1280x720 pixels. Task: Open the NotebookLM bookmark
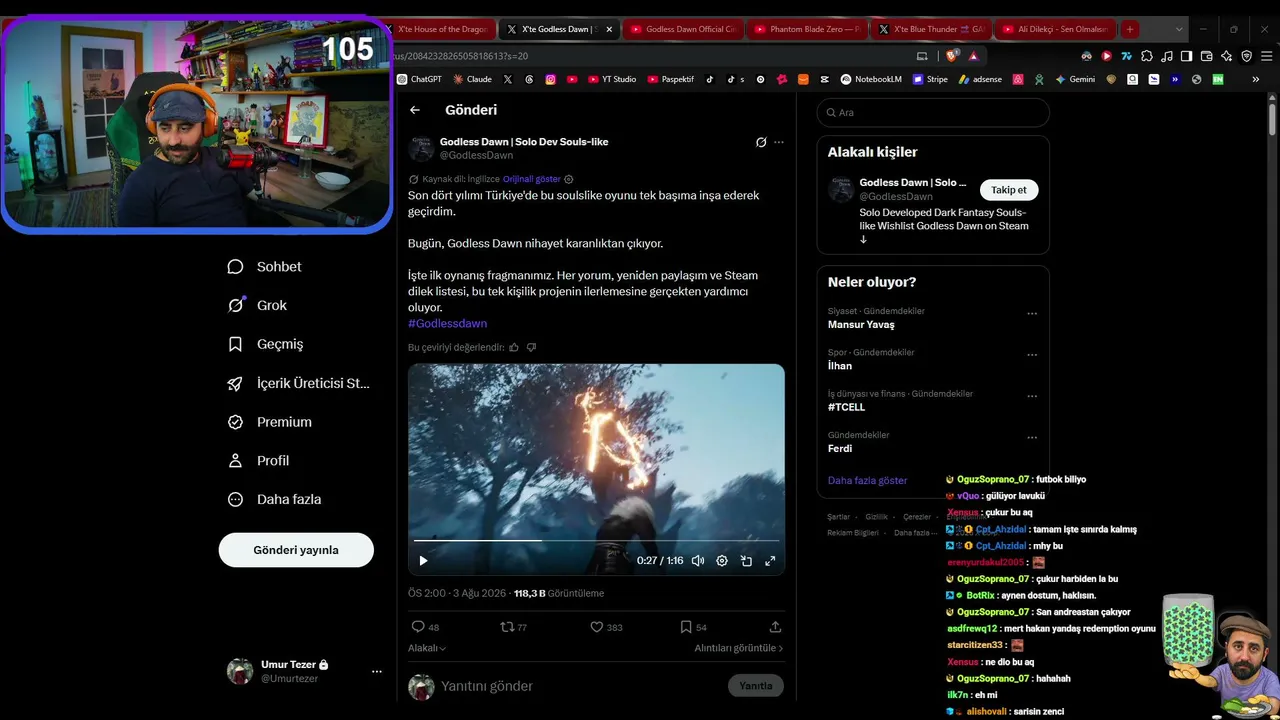[x=871, y=79]
